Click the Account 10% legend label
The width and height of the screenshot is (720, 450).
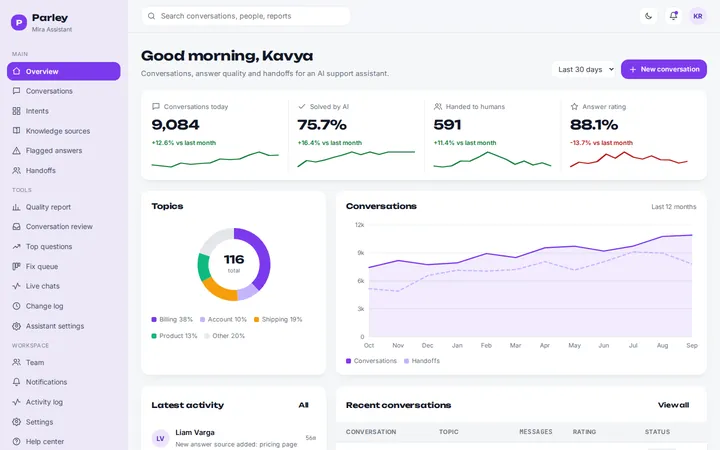pyautogui.click(x=227, y=320)
